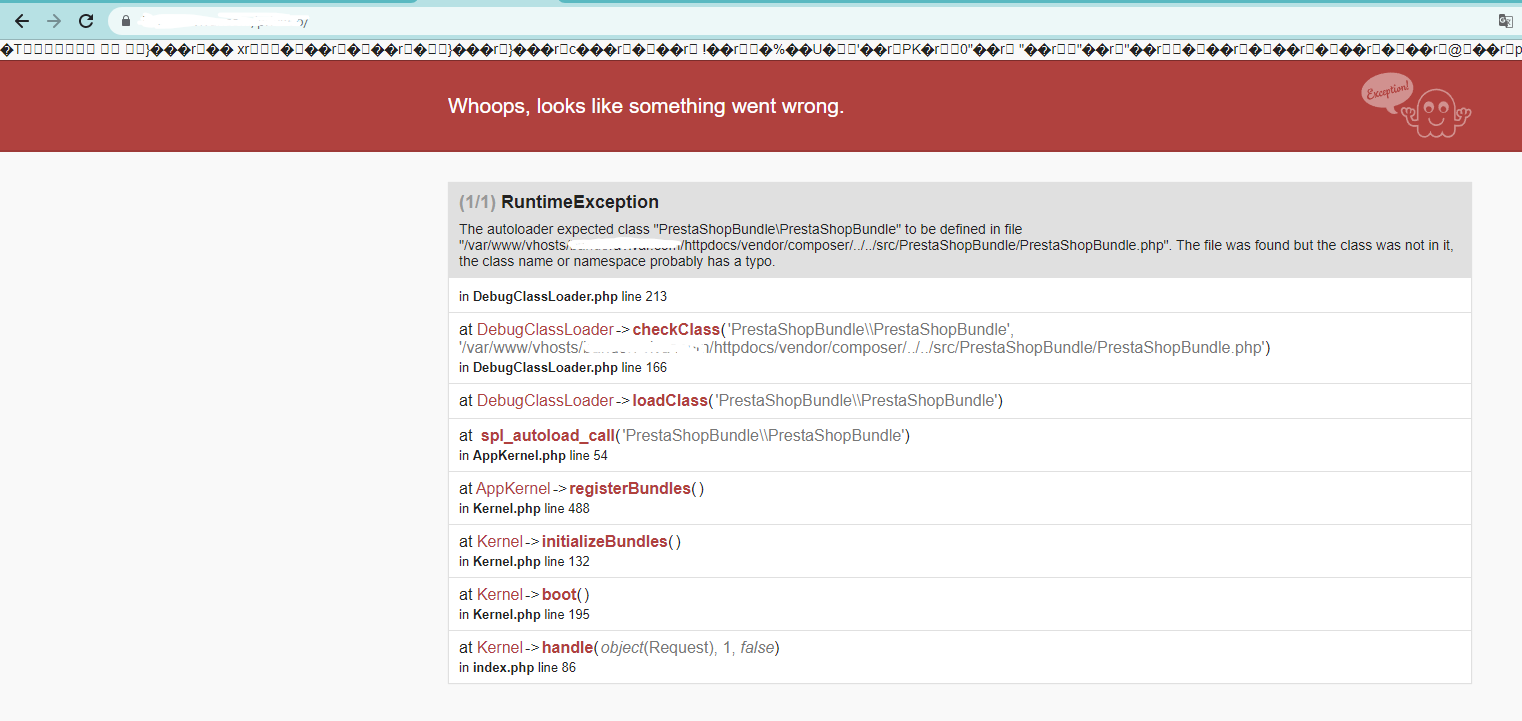Select the '(1/1) RuntimeException' title
The image size is (1522, 721).
point(559,202)
